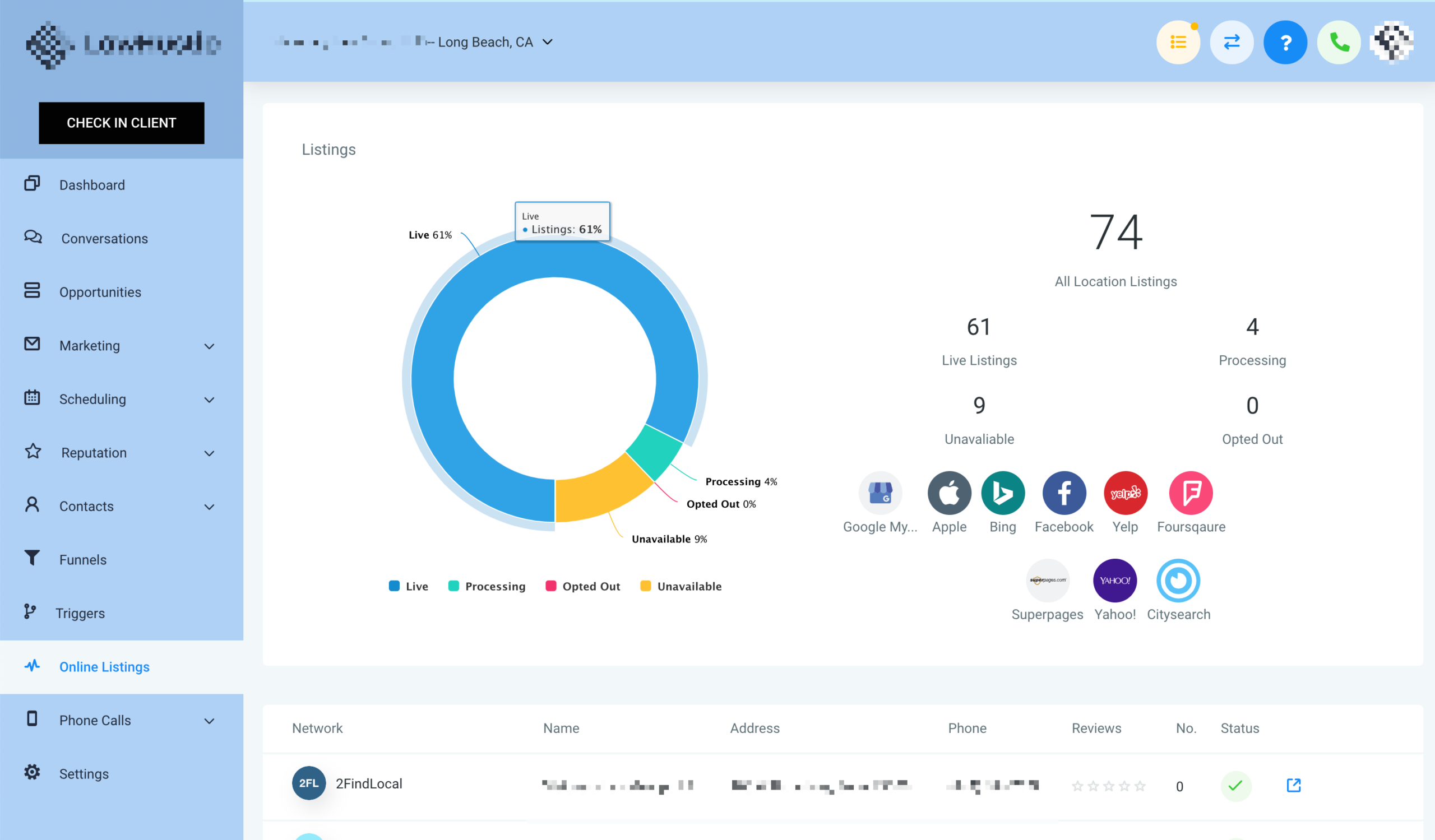Open the Foursquare listing icon
Viewport: 1435px width, 840px height.
click(x=1191, y=492)
